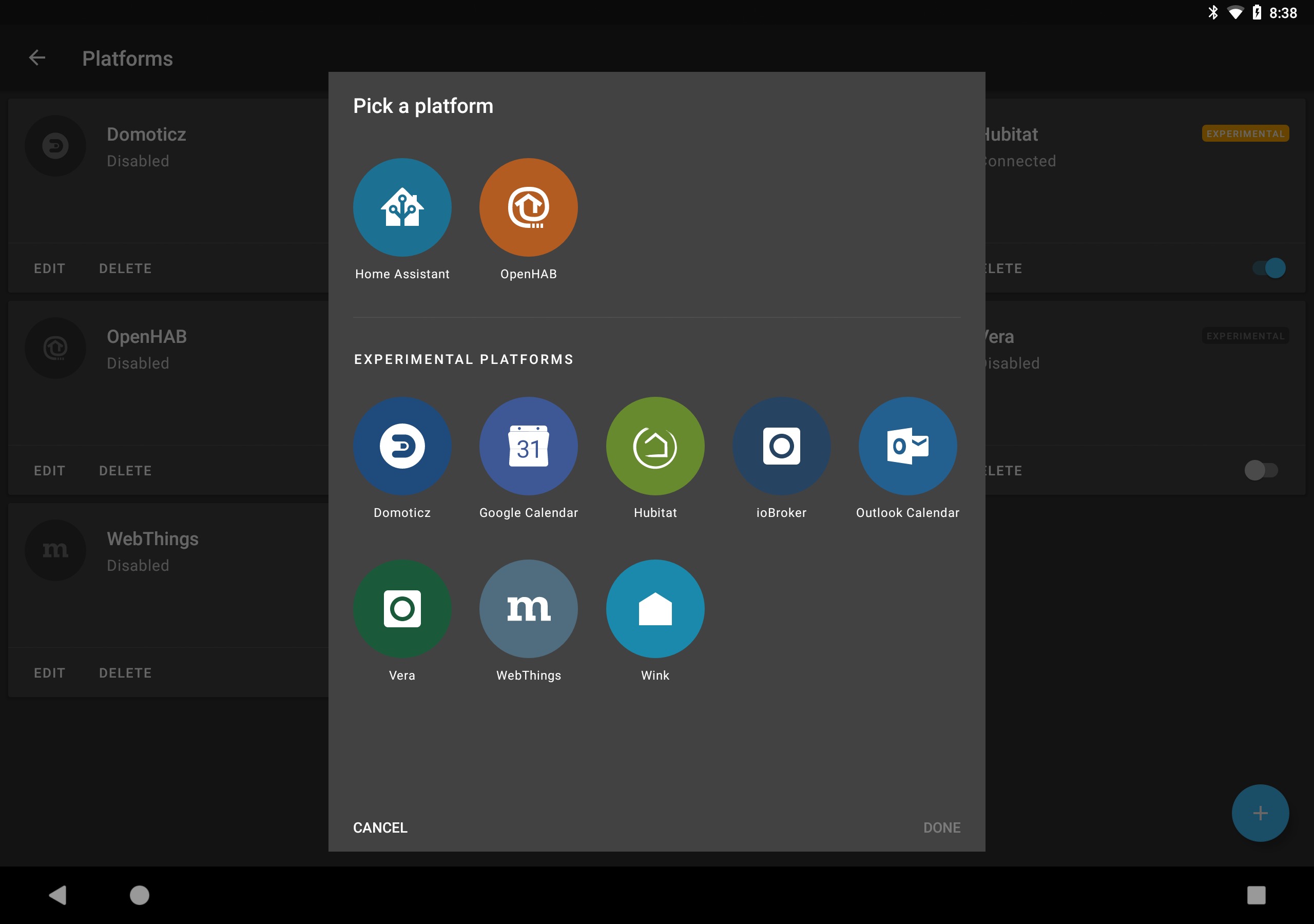Open the WebThings card icon in background list
Screen dimensions: 1314x924
55,550
